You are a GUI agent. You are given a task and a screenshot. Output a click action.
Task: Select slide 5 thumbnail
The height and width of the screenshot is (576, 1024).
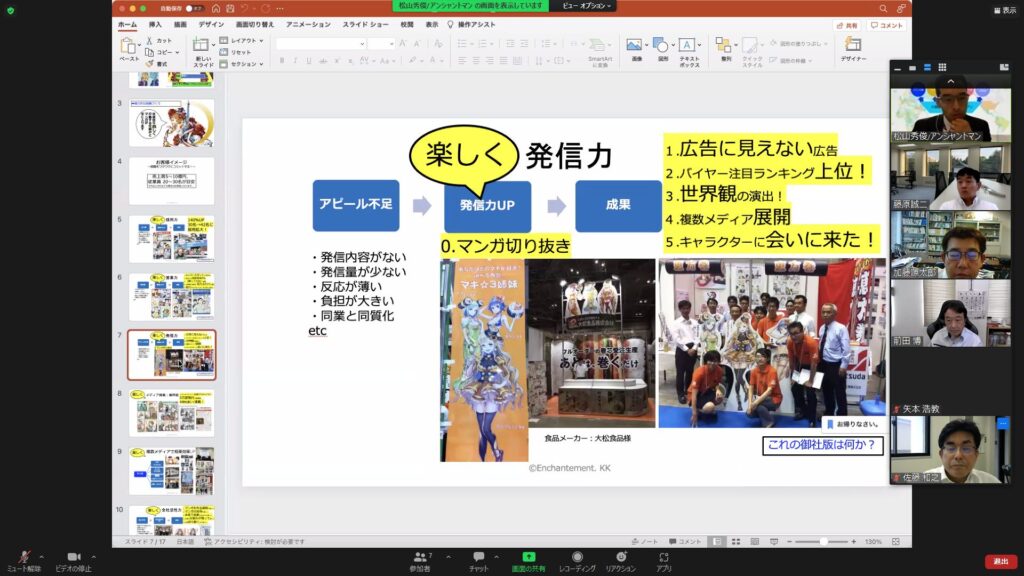tap(172, 239)
